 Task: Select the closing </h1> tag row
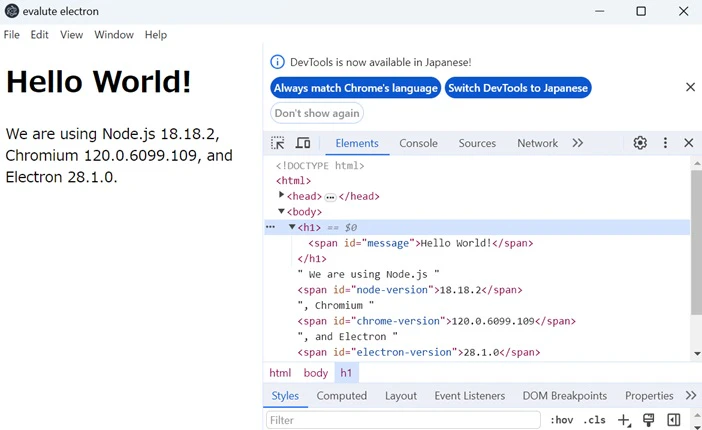477,258
